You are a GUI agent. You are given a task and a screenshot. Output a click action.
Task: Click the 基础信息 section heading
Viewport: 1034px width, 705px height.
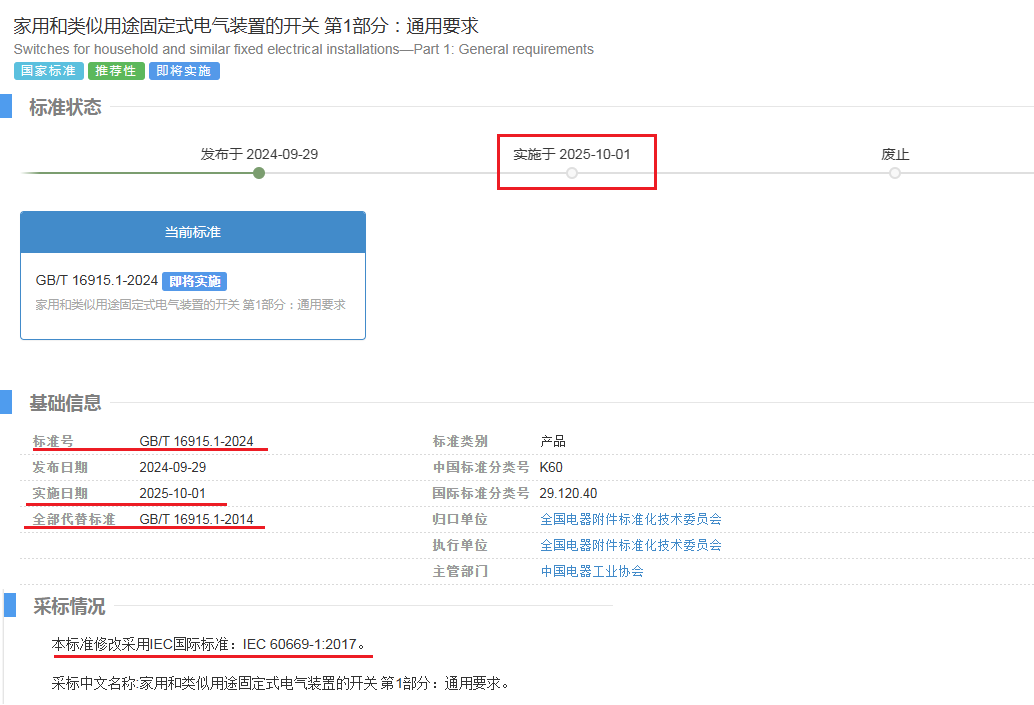coord(65,403)
